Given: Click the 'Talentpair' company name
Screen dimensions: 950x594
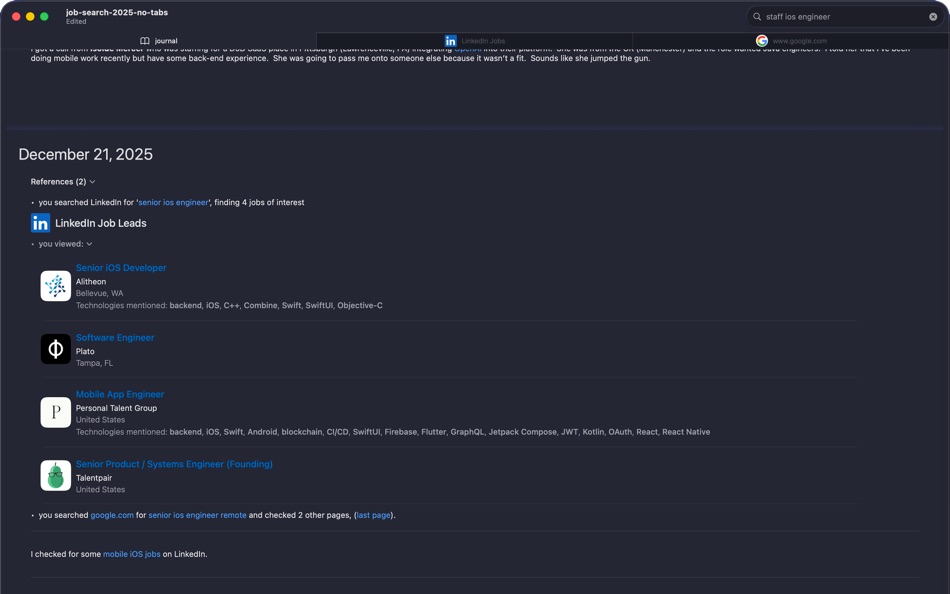Looking at the screenshot, I should coord(94,478).
